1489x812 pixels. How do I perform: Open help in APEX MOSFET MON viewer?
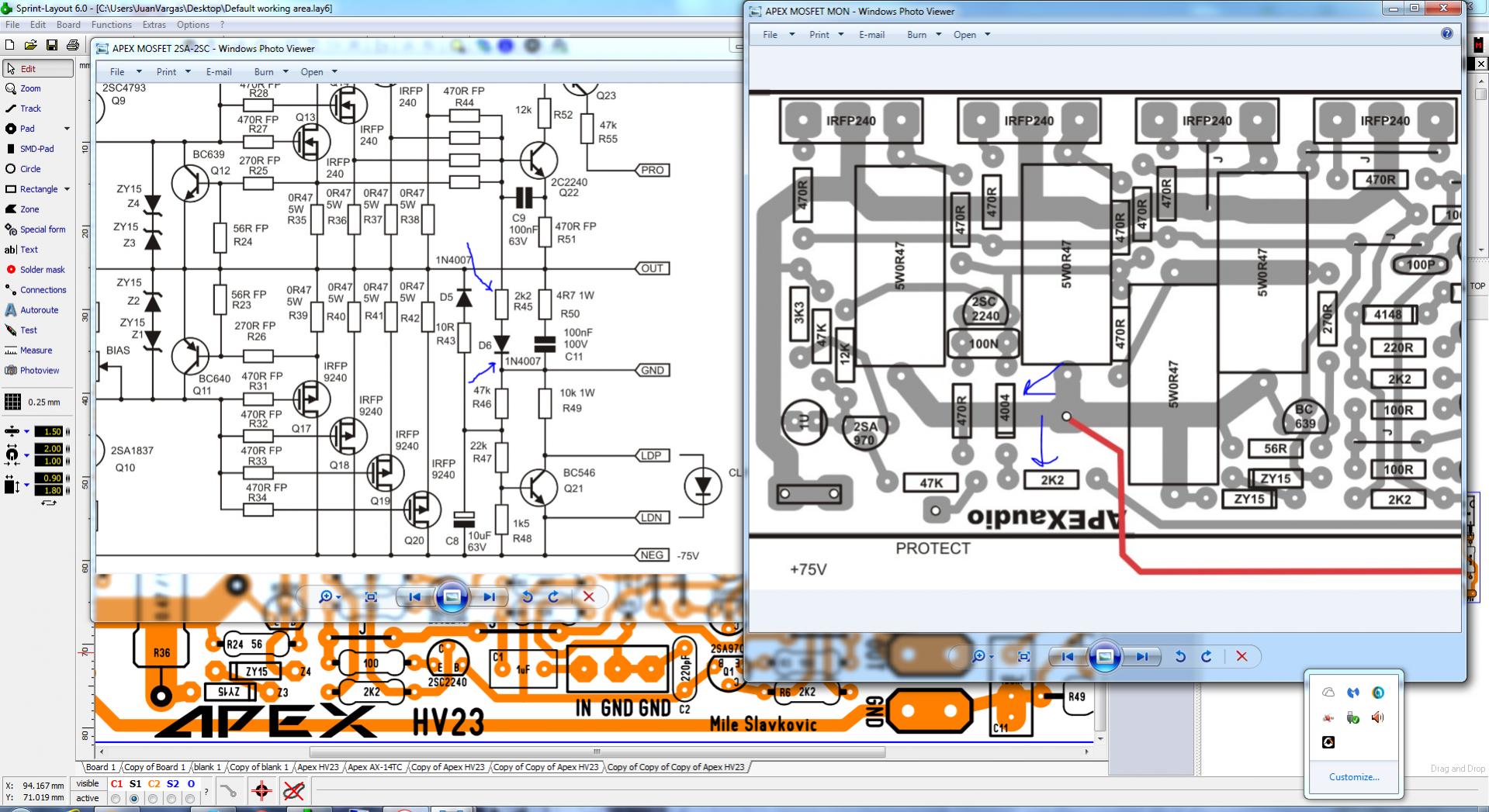[x=1446, y=33]
